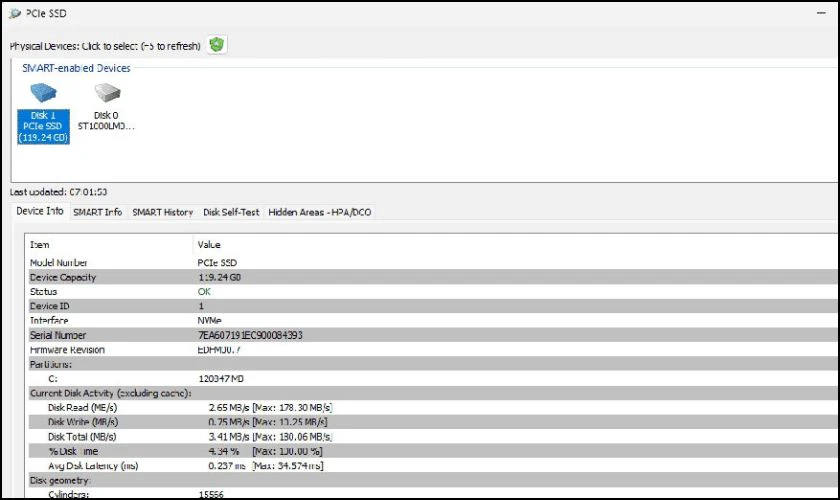Select the Avg Disk Latency (ms) row label
The height and width of the screenshot is (500, 840).
[93, 466]
